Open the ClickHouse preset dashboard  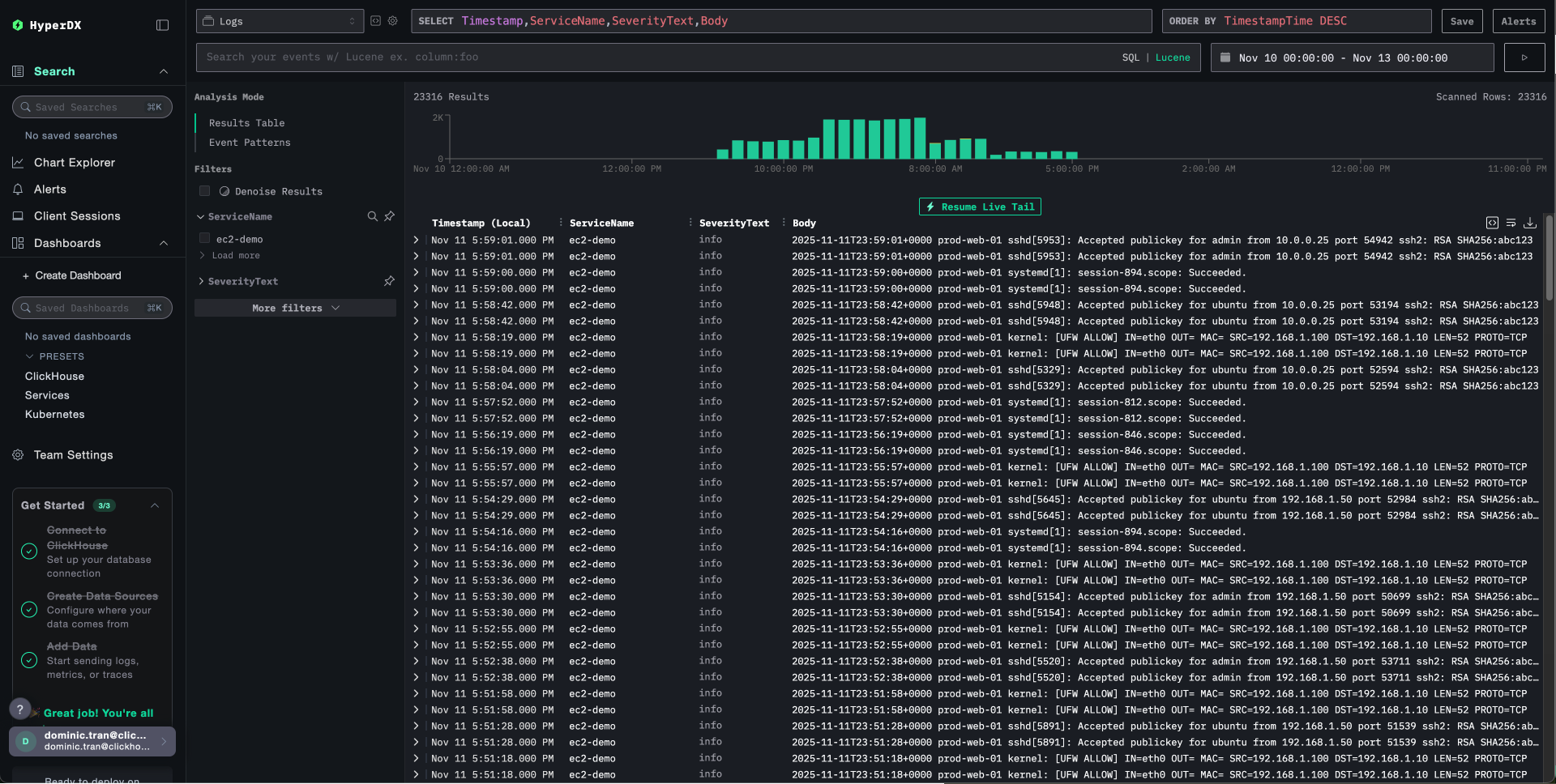[x=53, y=376]
